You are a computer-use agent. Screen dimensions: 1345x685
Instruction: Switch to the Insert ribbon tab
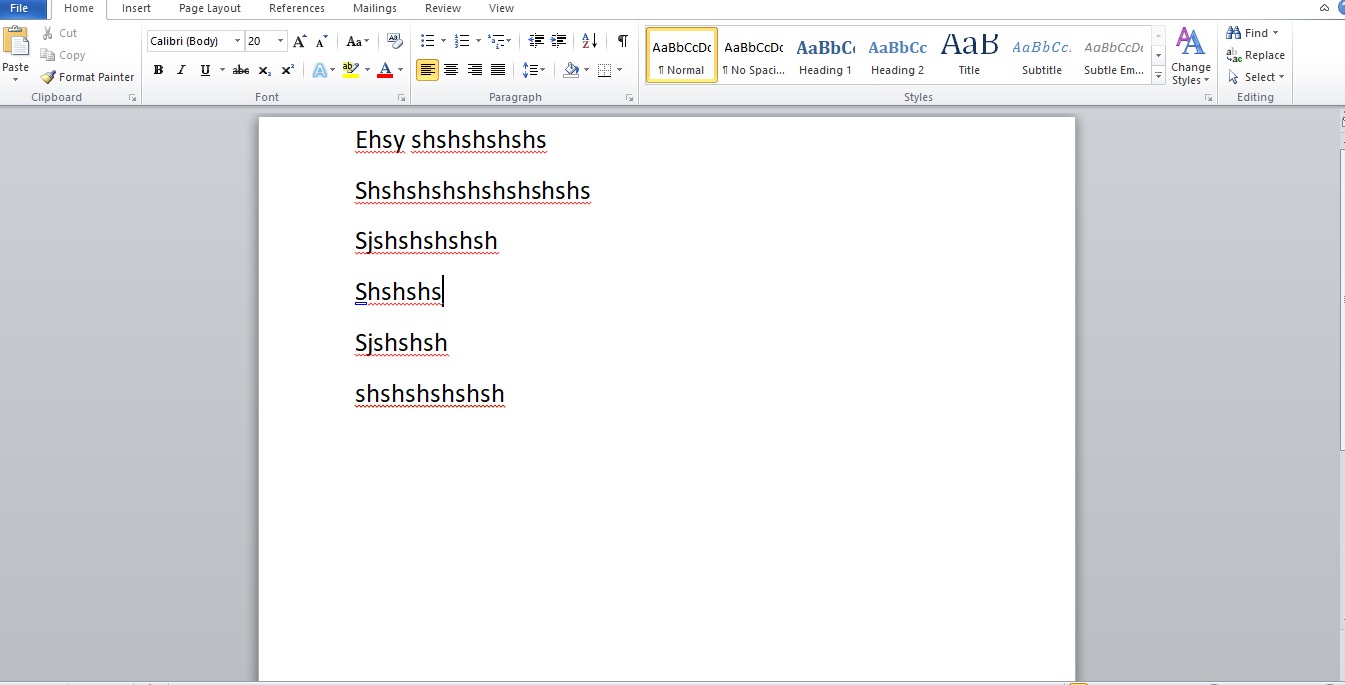point(136,8)
